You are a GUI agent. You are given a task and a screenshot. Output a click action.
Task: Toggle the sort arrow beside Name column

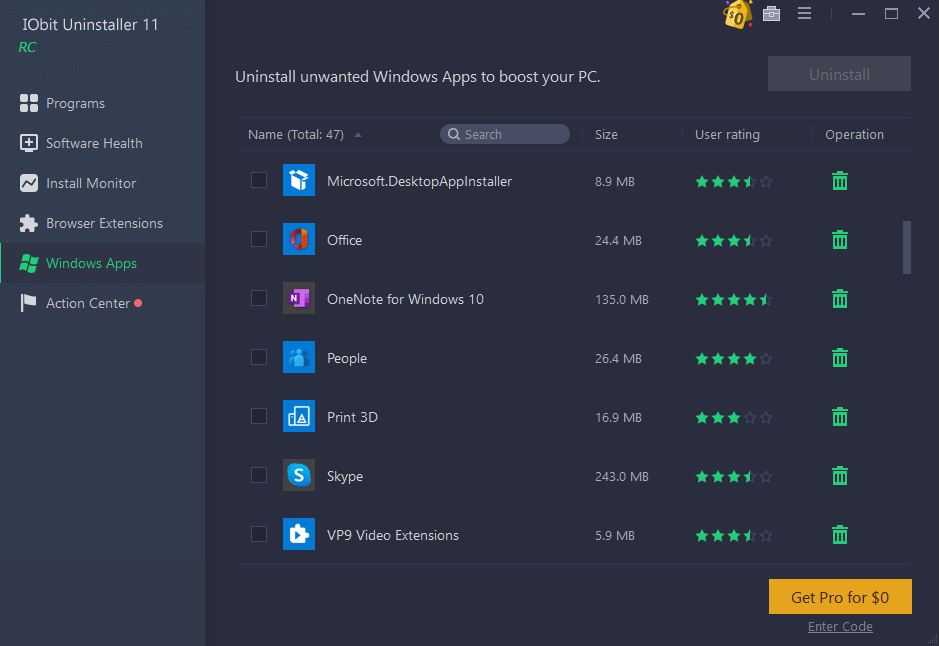tap(358, 135)
